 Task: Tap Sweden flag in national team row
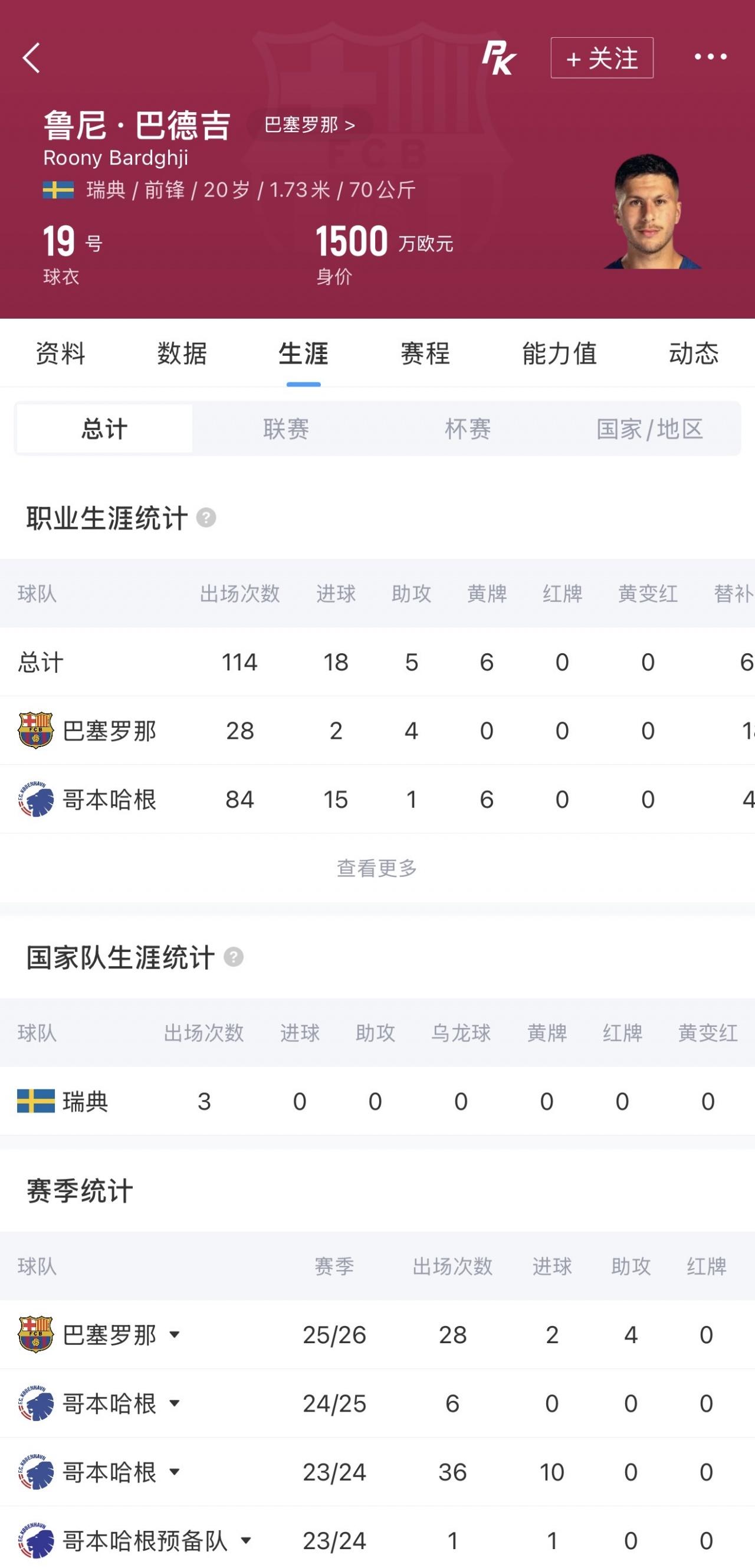(36, 1101)
